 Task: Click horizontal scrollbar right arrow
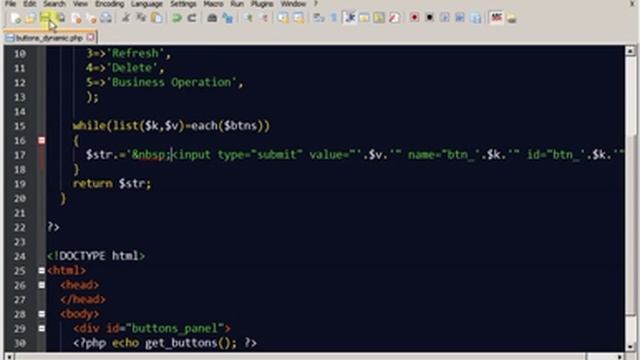[x=620, y=357]
